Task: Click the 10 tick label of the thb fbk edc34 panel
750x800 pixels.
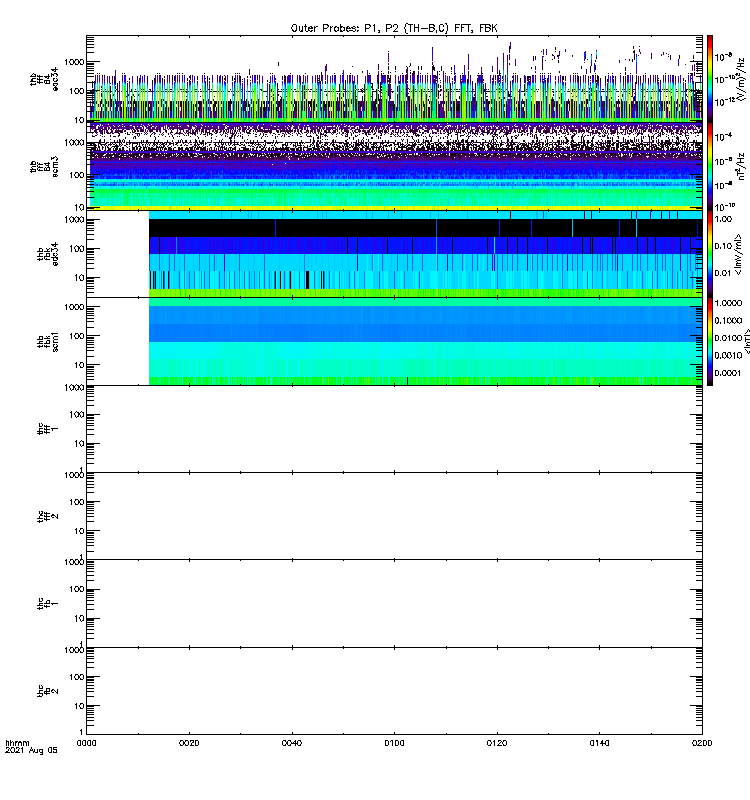Action: click(79, 278)
